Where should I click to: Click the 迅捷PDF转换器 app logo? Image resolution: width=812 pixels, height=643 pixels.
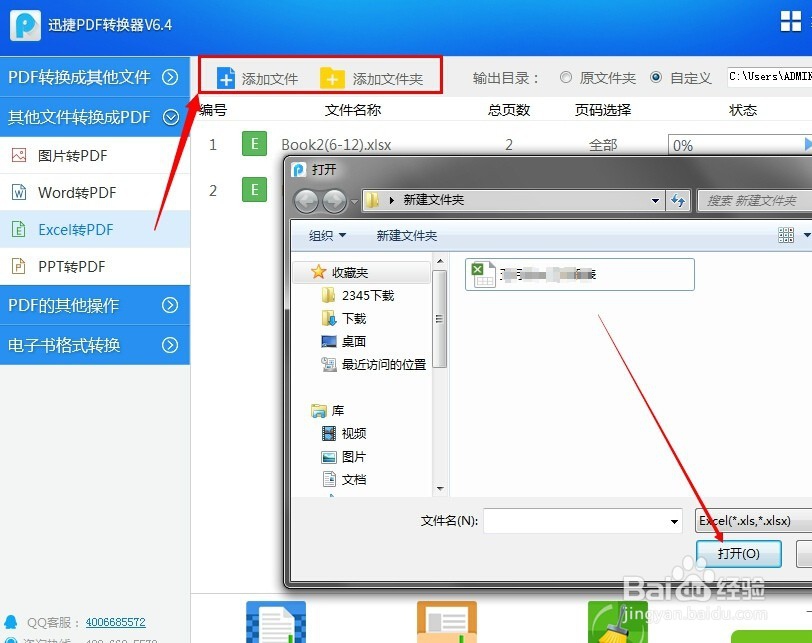(x=25, y=25)
